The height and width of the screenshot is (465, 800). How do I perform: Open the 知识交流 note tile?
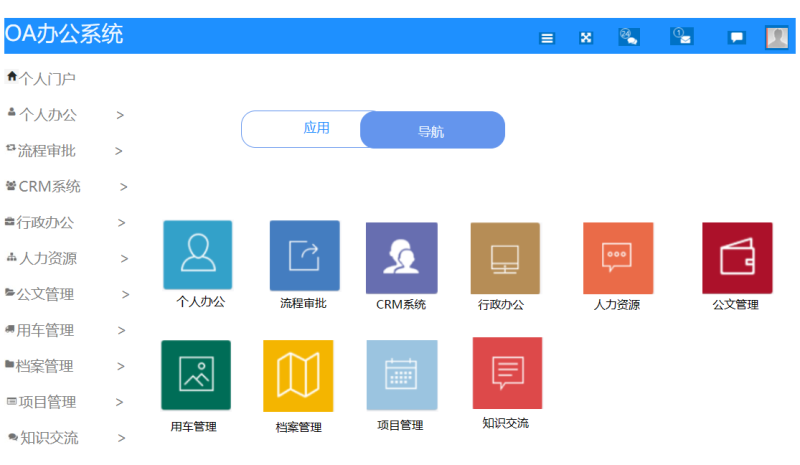pyautogui.click(x=507, y=373)
